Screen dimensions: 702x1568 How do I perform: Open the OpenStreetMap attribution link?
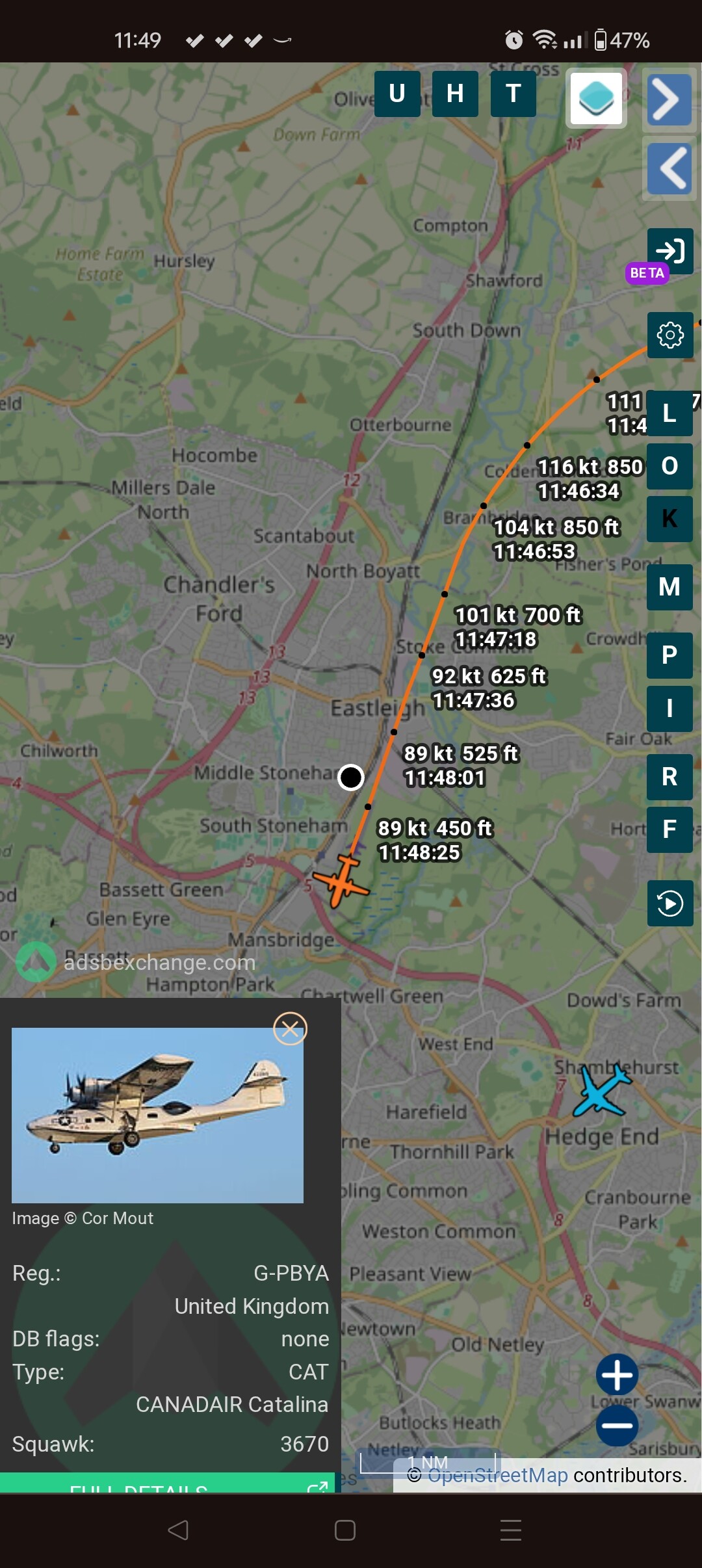click(498, 1475)
